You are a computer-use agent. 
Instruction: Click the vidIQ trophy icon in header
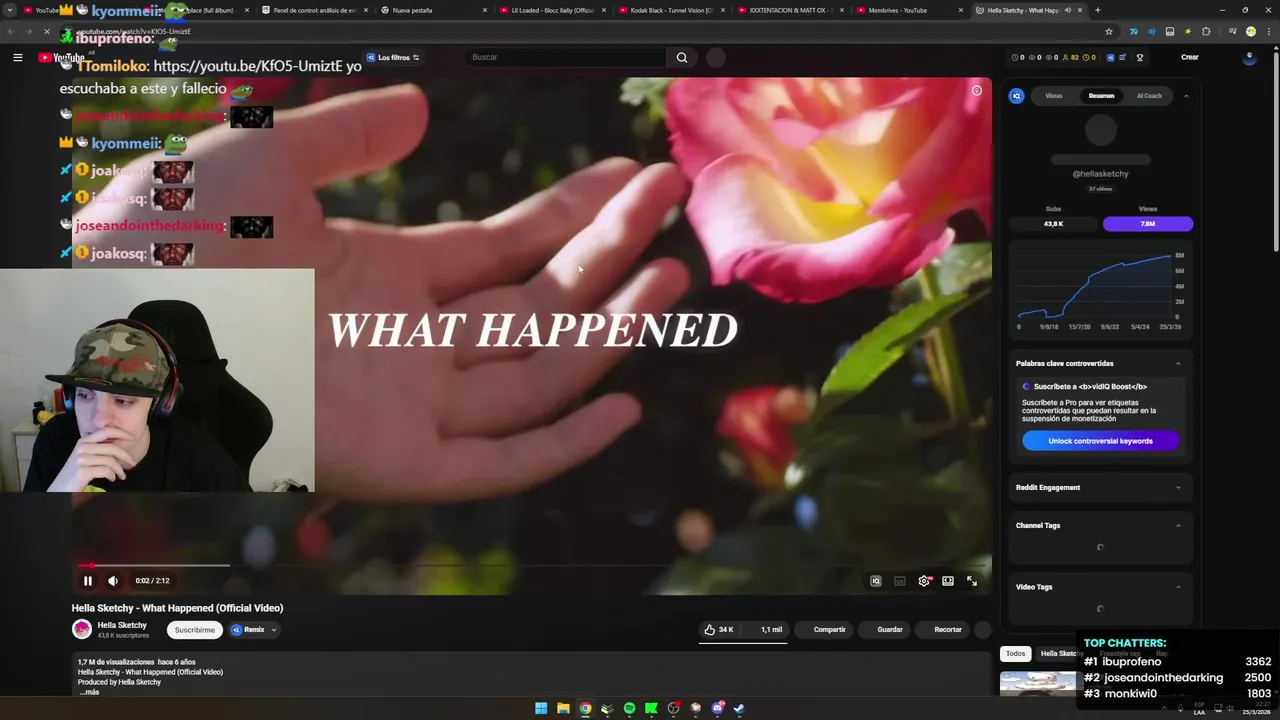pos(1140,57)
